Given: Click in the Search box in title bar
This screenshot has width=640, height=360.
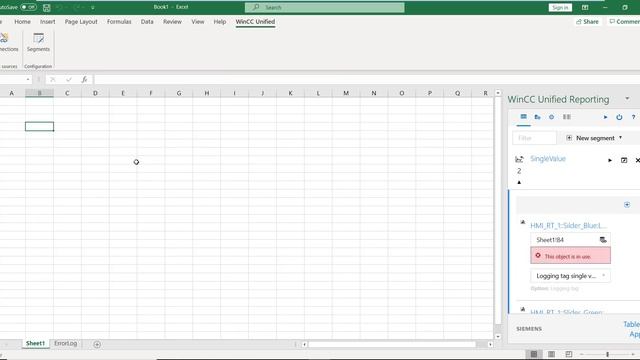Looking at the screenshot, I should click(x=324, y=7).
